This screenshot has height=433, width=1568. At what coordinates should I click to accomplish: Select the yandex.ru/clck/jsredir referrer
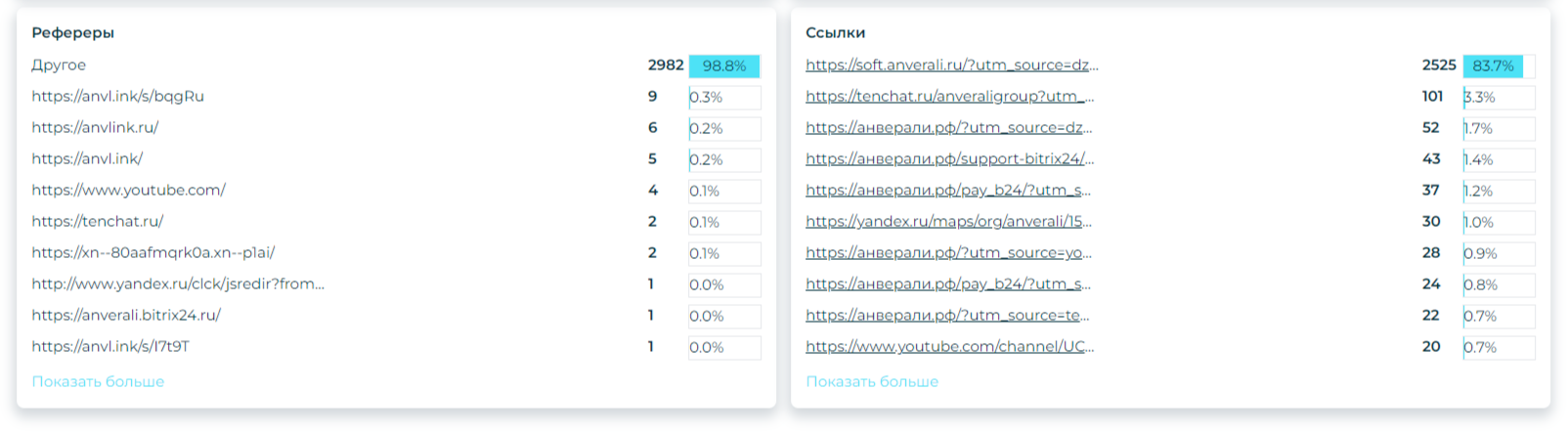pyautogui.click(x=177, y=284)
